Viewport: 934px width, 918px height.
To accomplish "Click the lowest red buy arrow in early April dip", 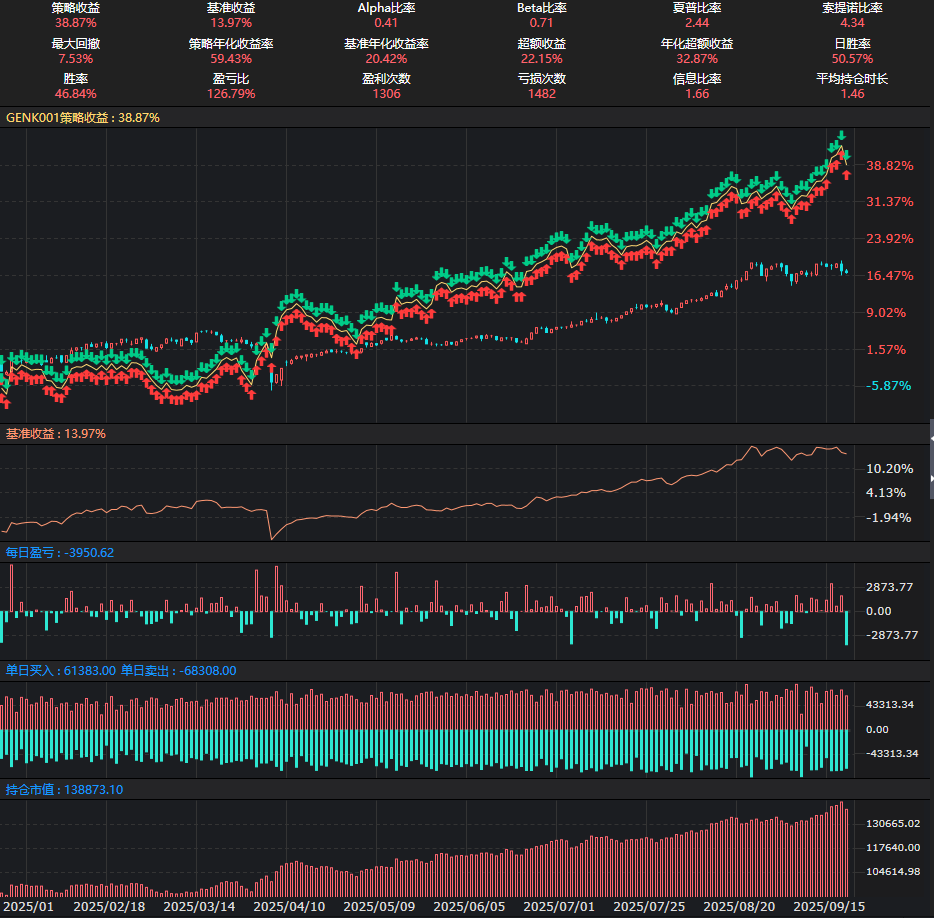I will (251, 394).
